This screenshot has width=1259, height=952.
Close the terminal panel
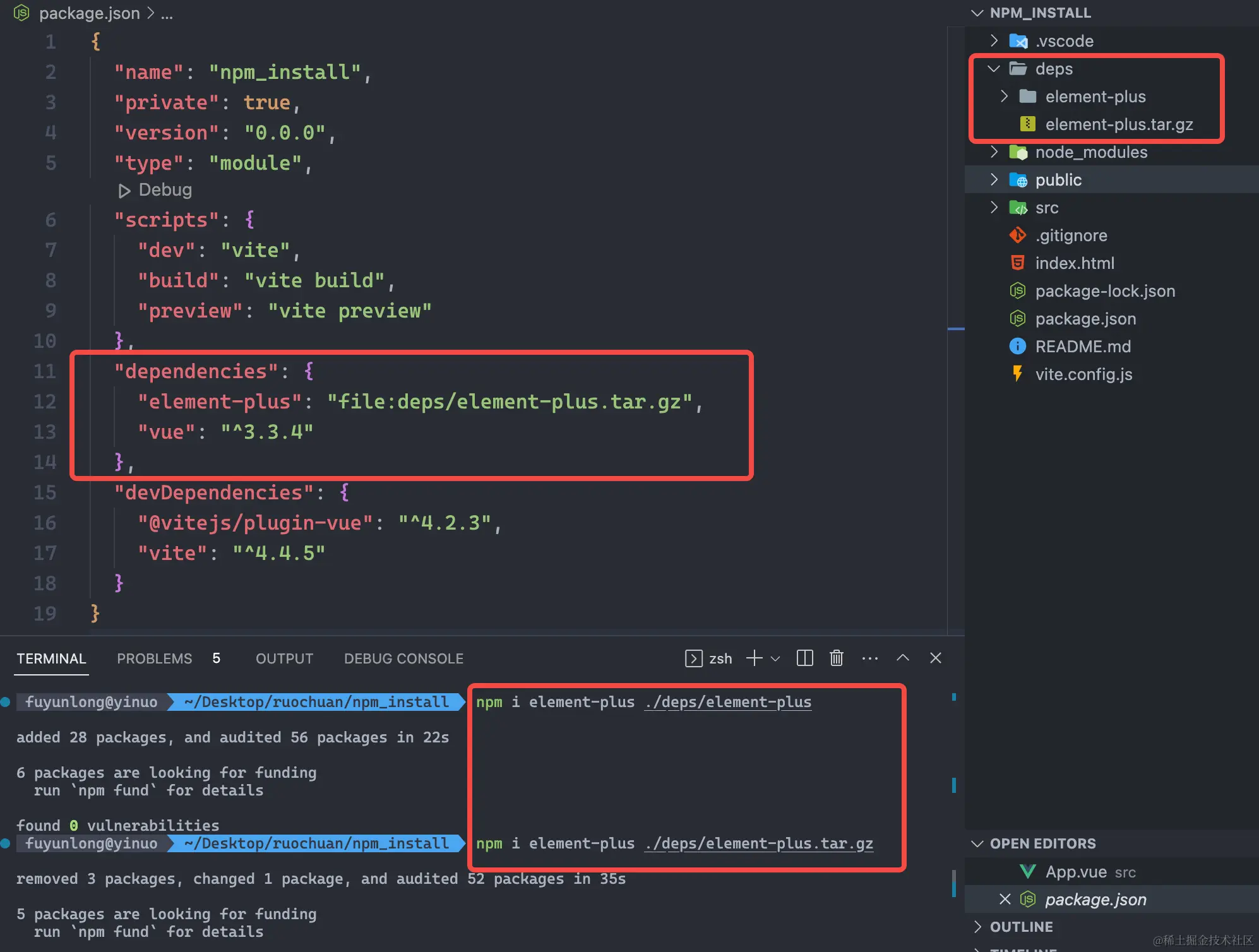pos(935,658)
